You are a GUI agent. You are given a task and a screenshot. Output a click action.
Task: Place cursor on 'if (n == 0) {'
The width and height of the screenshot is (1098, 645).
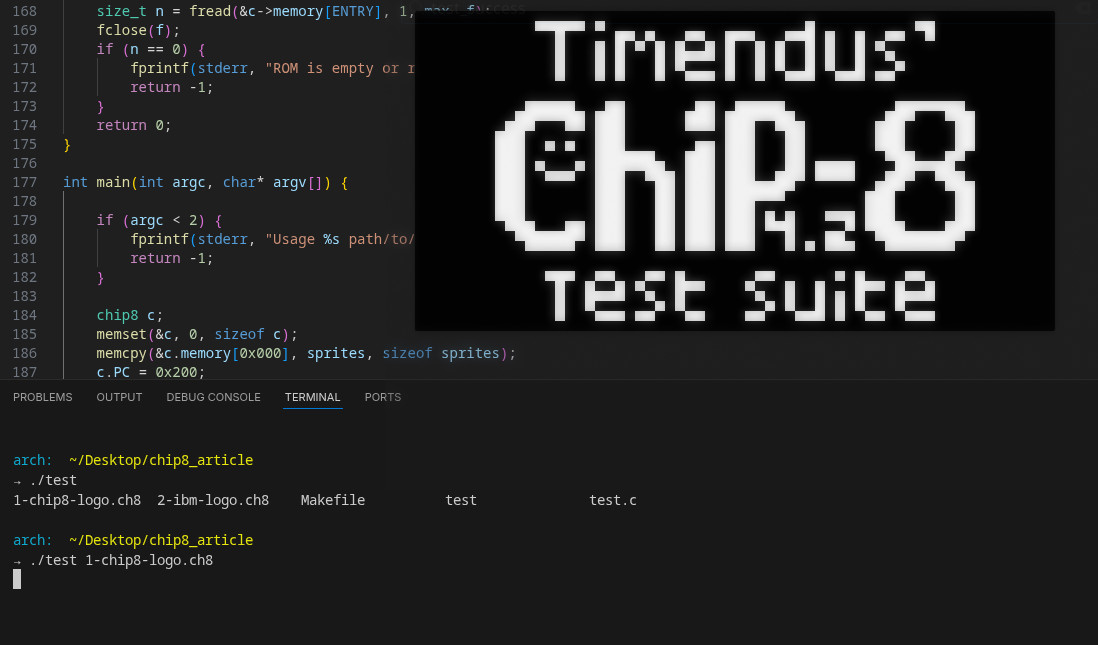[x=151, y=49]
